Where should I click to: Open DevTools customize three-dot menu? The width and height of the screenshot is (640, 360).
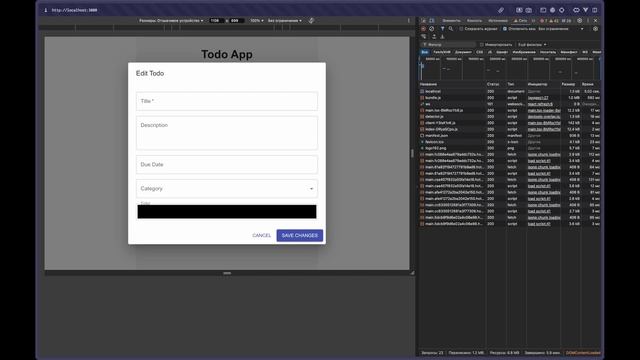pyautogui.click(x=588, y=20)
